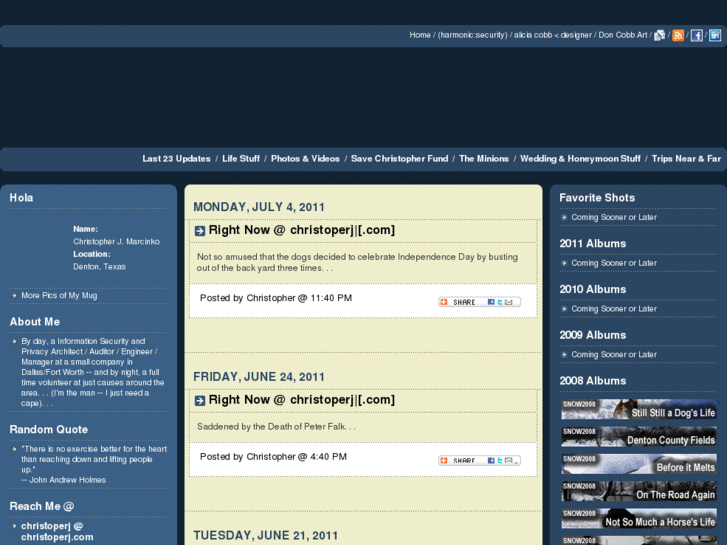
Task: Click the SHARE button on June 24 post
Action: (479, 460)
